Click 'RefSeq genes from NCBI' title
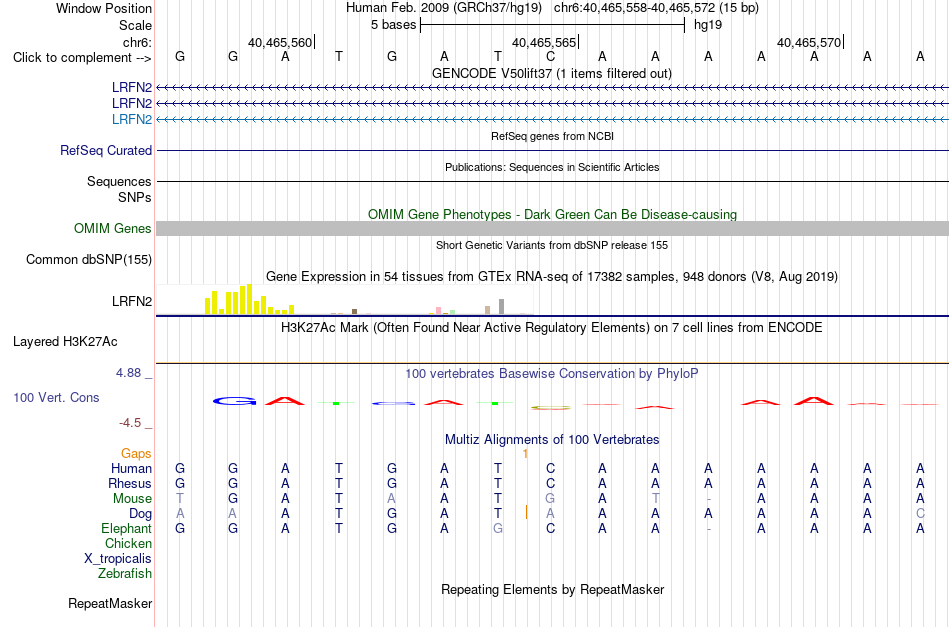The image size is (950, 627). coord(553,136)
